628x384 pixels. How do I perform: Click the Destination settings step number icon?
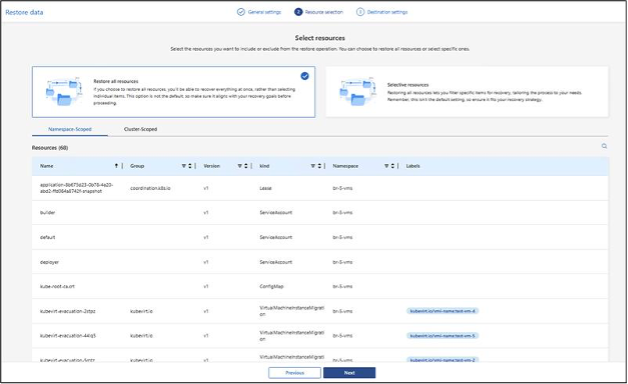click(x=360, y=12)
